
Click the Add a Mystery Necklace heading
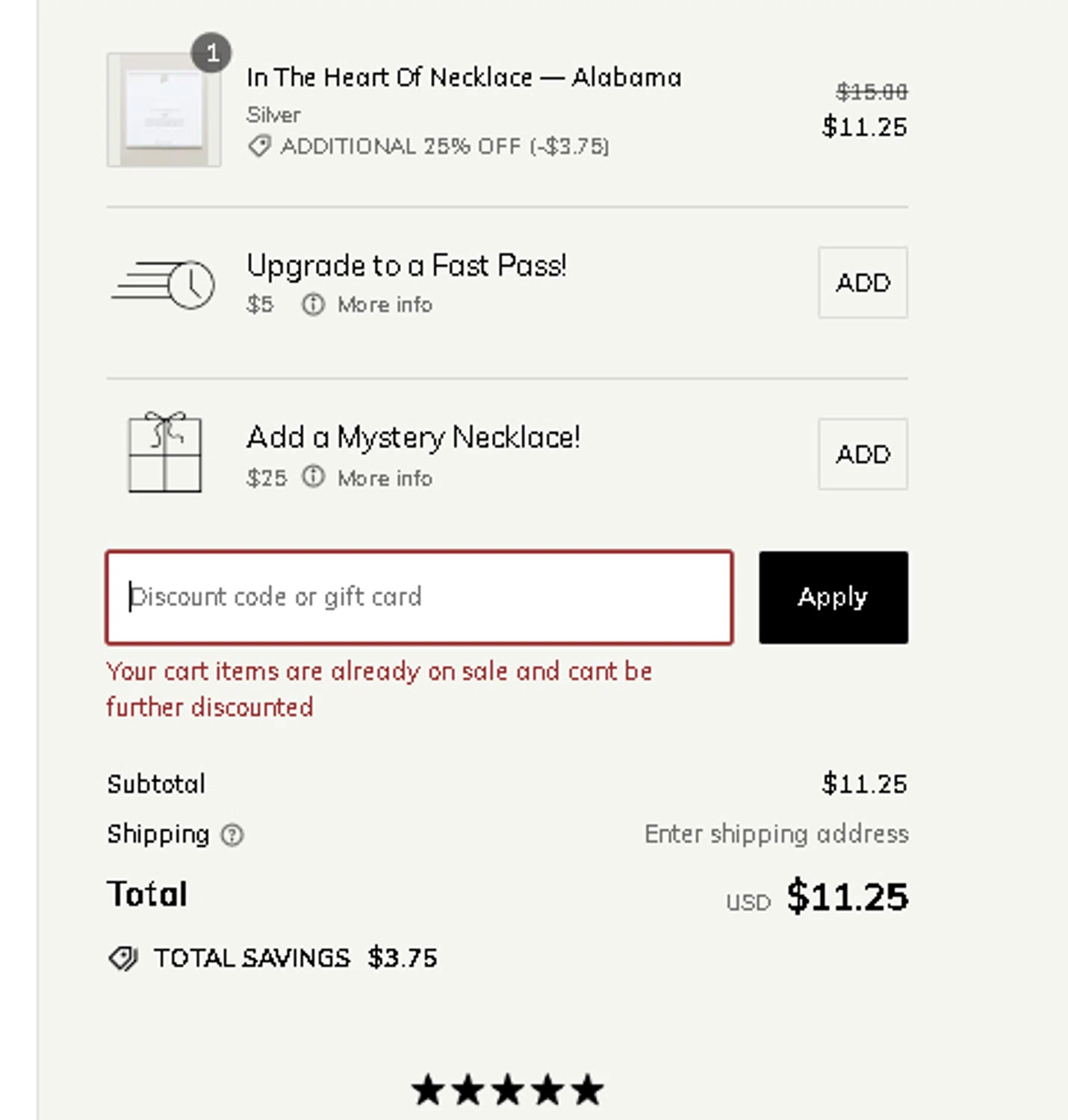413,438
